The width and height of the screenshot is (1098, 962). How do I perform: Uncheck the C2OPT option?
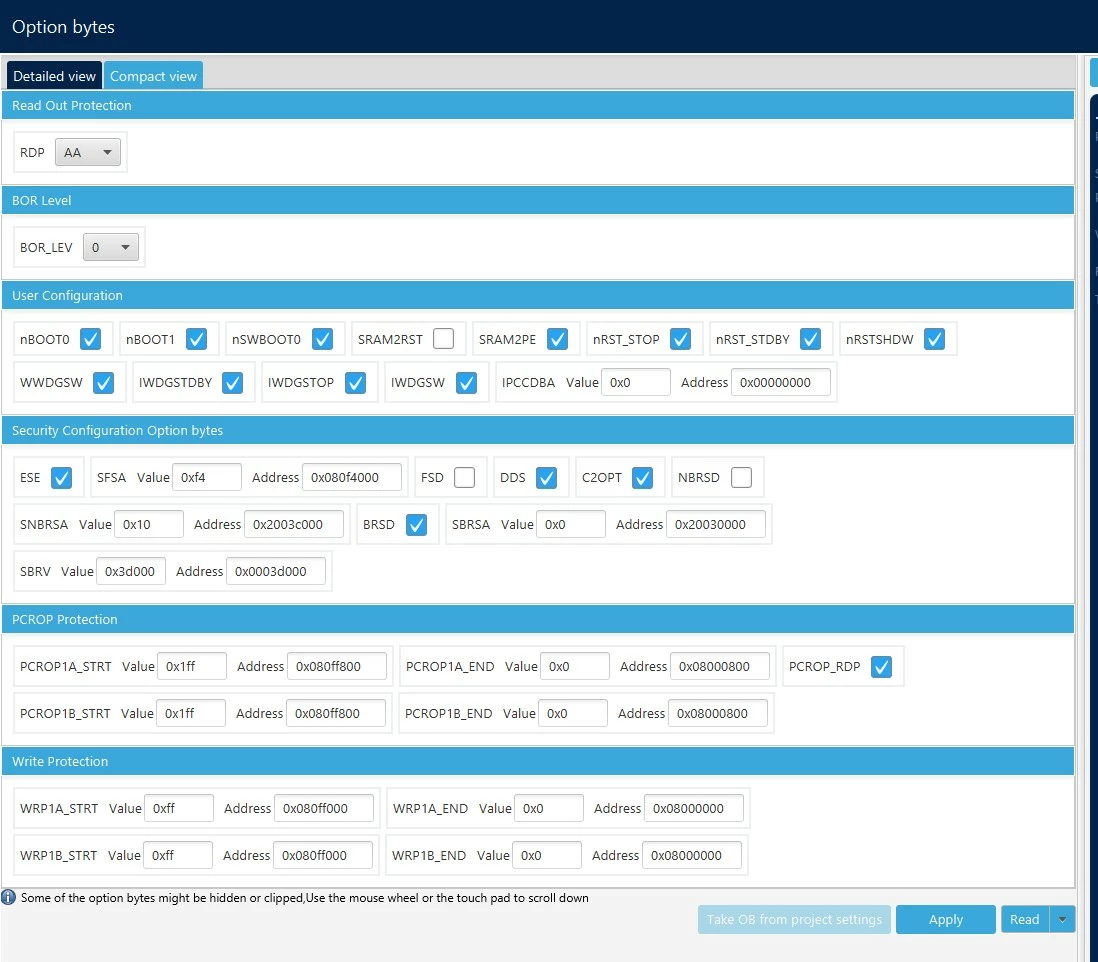642,477
